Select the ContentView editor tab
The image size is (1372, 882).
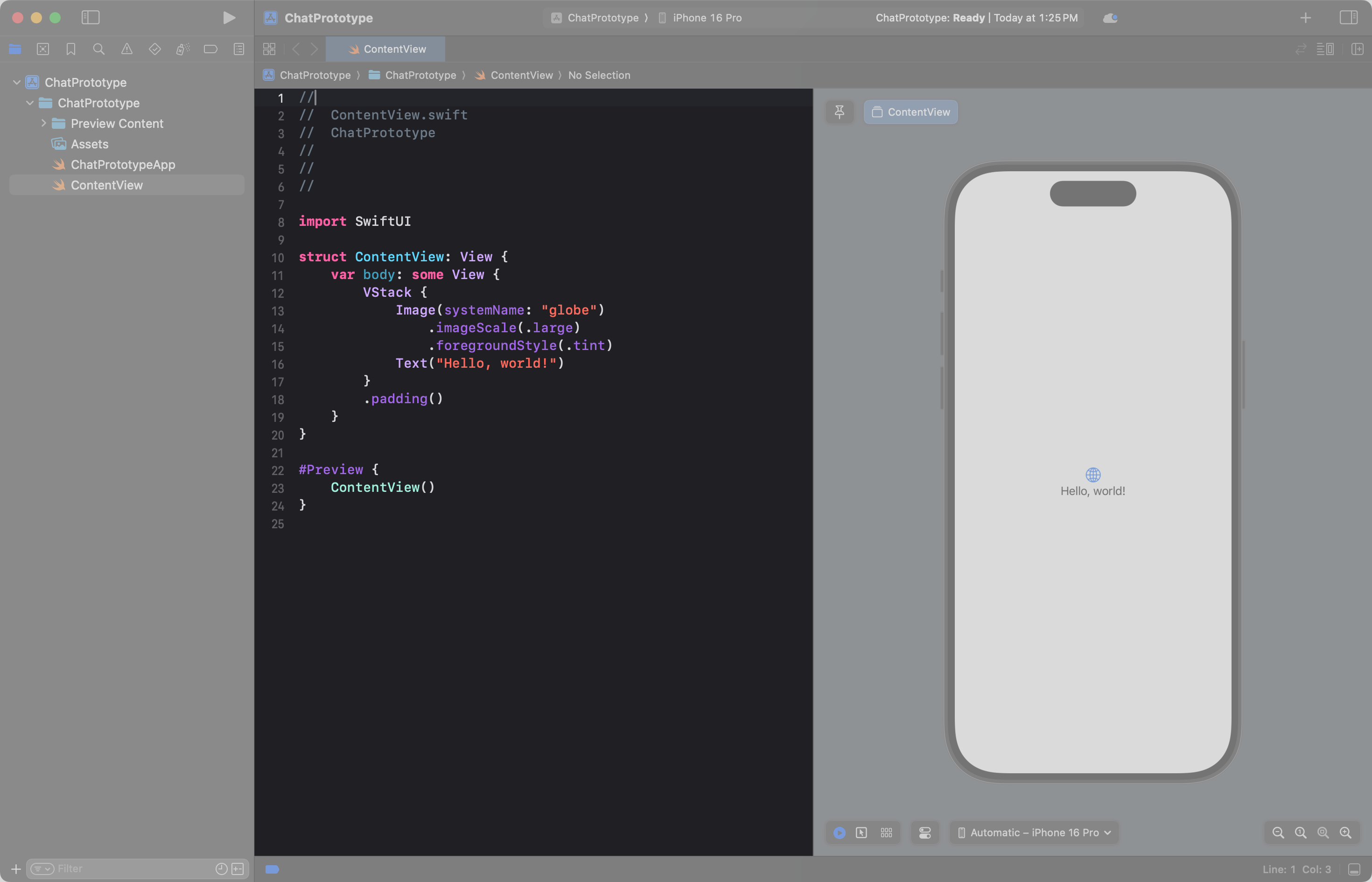pos(386,49)
